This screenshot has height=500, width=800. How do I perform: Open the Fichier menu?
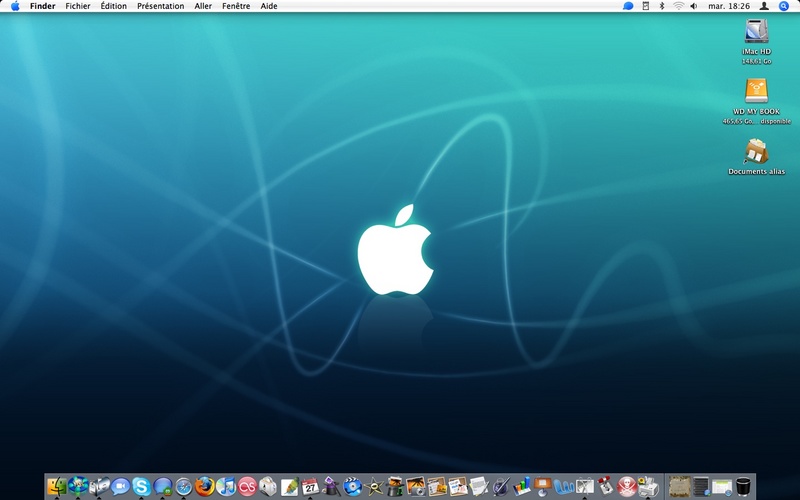click(x=77, y=6)
